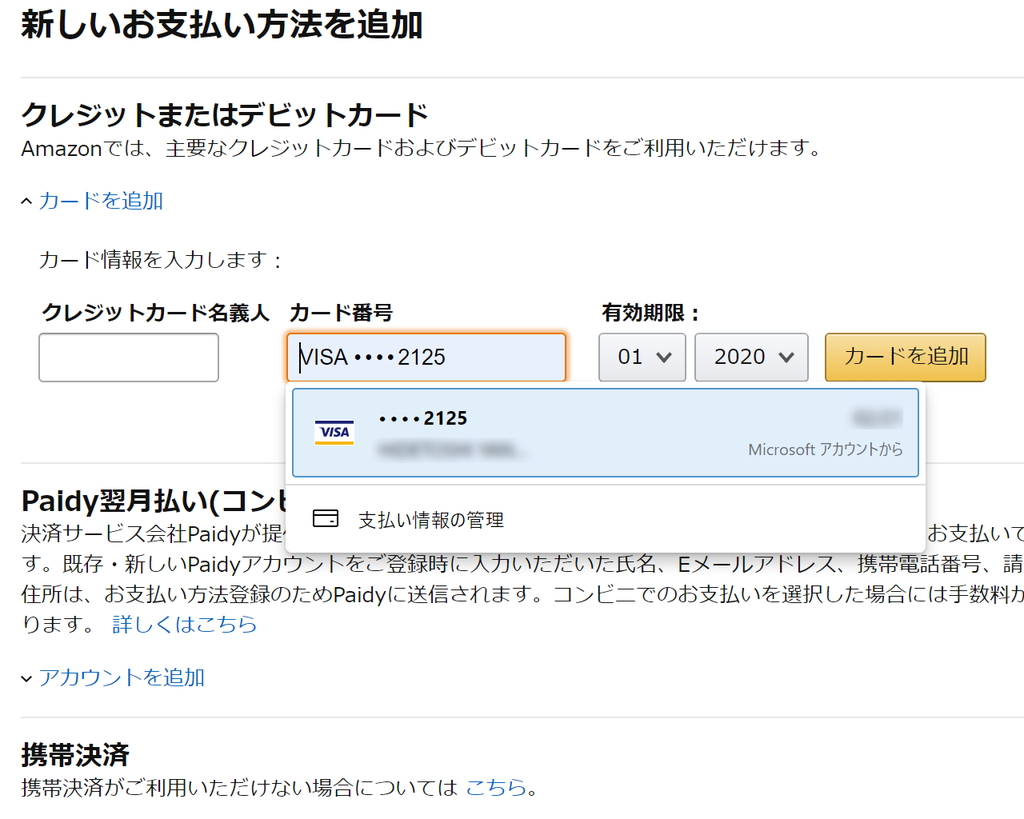Open the 支払い情報の管理 option
This screenshot has width=1024, height=819.
coord(430,519)
